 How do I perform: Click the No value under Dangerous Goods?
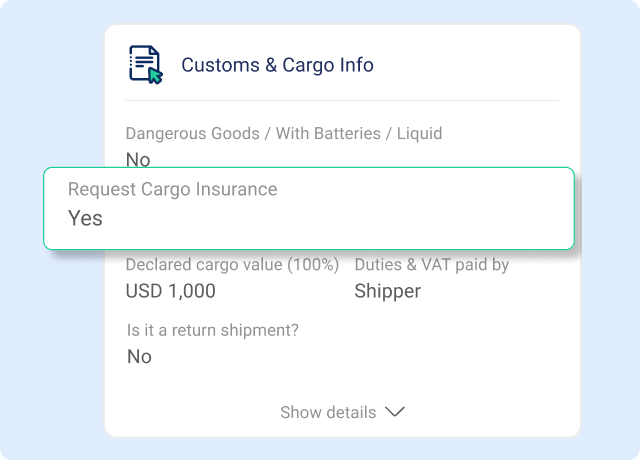138,159
